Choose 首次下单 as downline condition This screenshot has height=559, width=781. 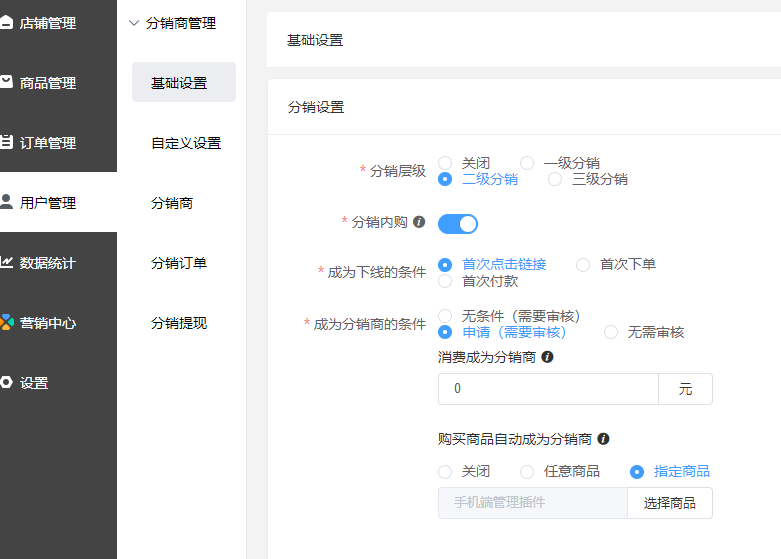(x=583, y=265)
